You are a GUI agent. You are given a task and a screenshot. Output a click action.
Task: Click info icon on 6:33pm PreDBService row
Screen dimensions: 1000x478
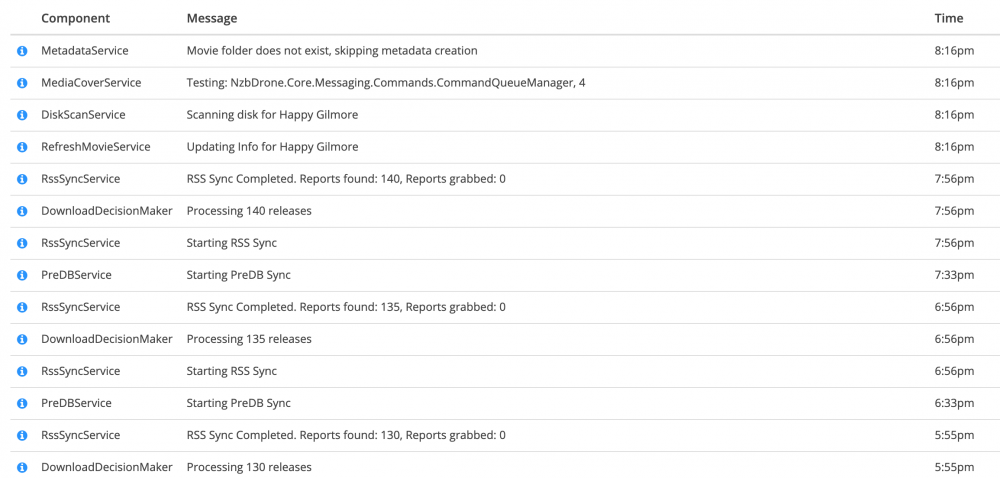[22, 403]
